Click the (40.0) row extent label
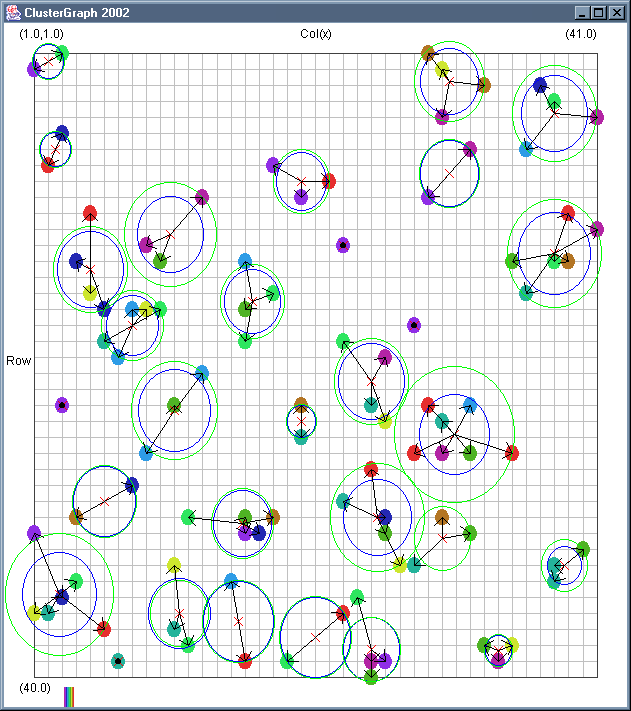The height and width of the screenshot is (711, 631). click(x=35, y=688)
